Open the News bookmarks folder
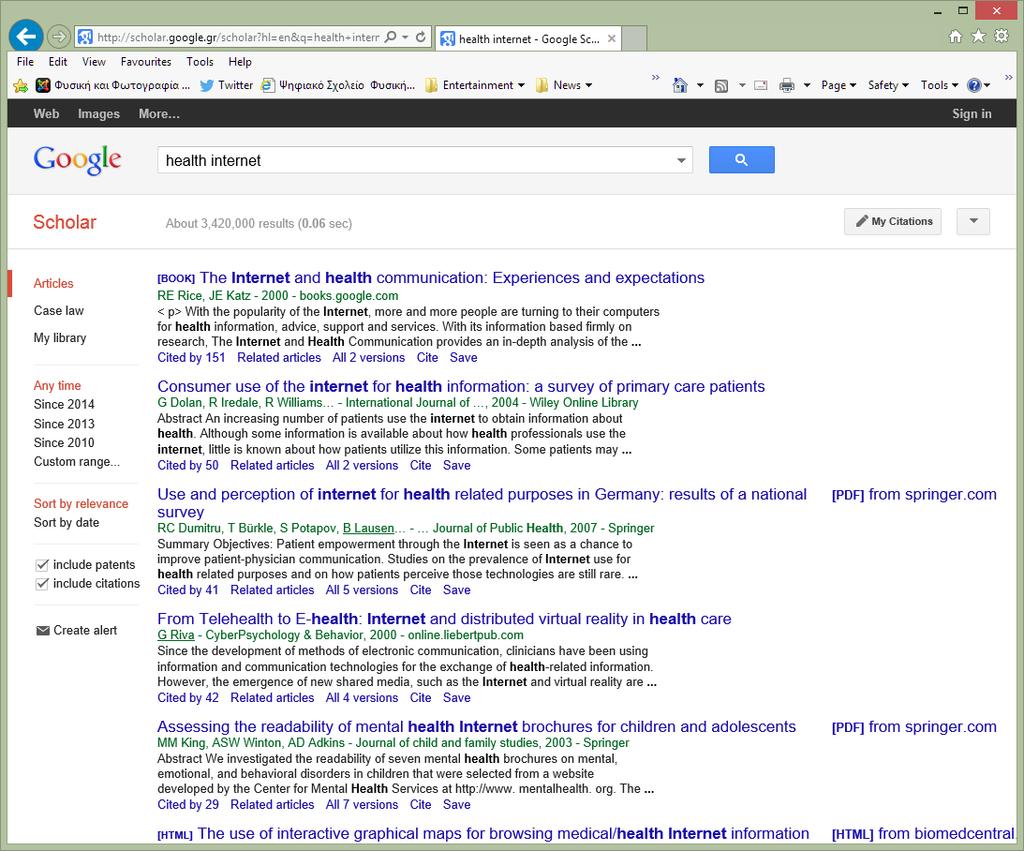 [564, 86]
